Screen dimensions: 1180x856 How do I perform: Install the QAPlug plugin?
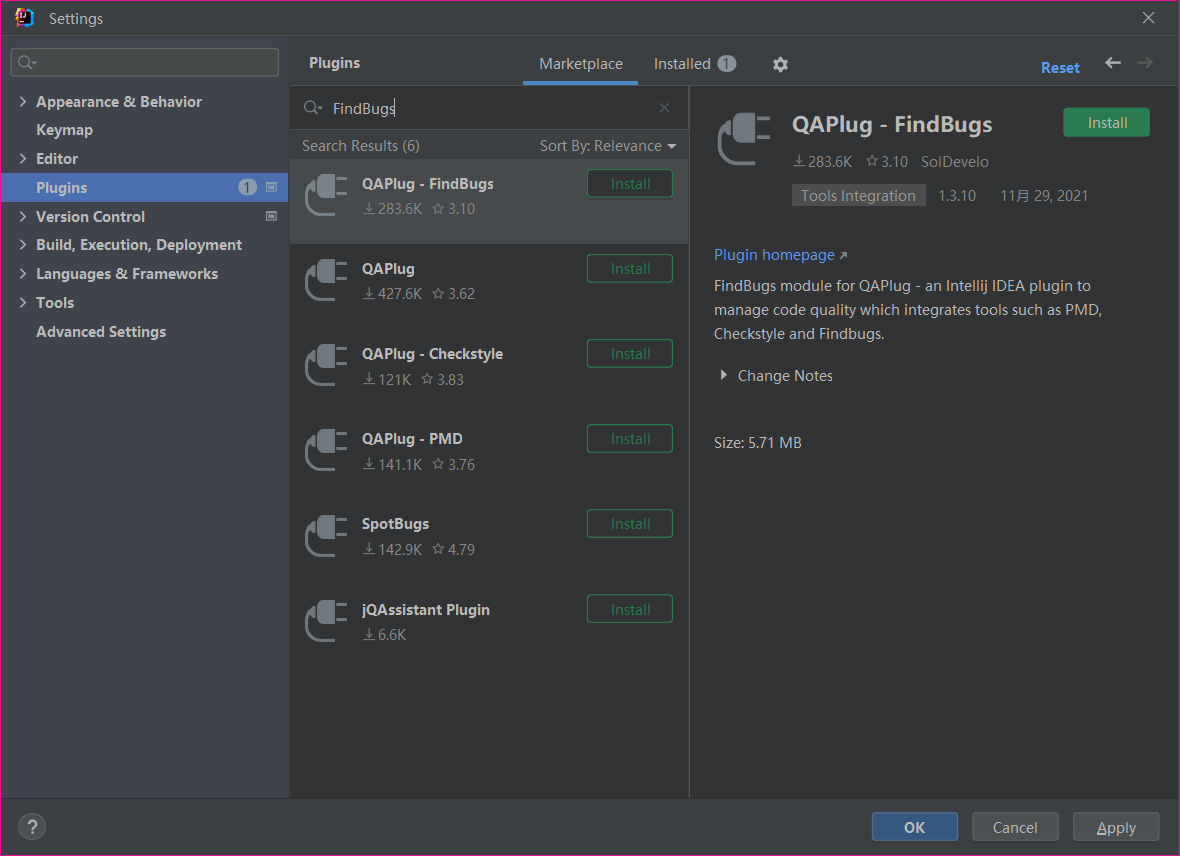click(x=630, y=269)
